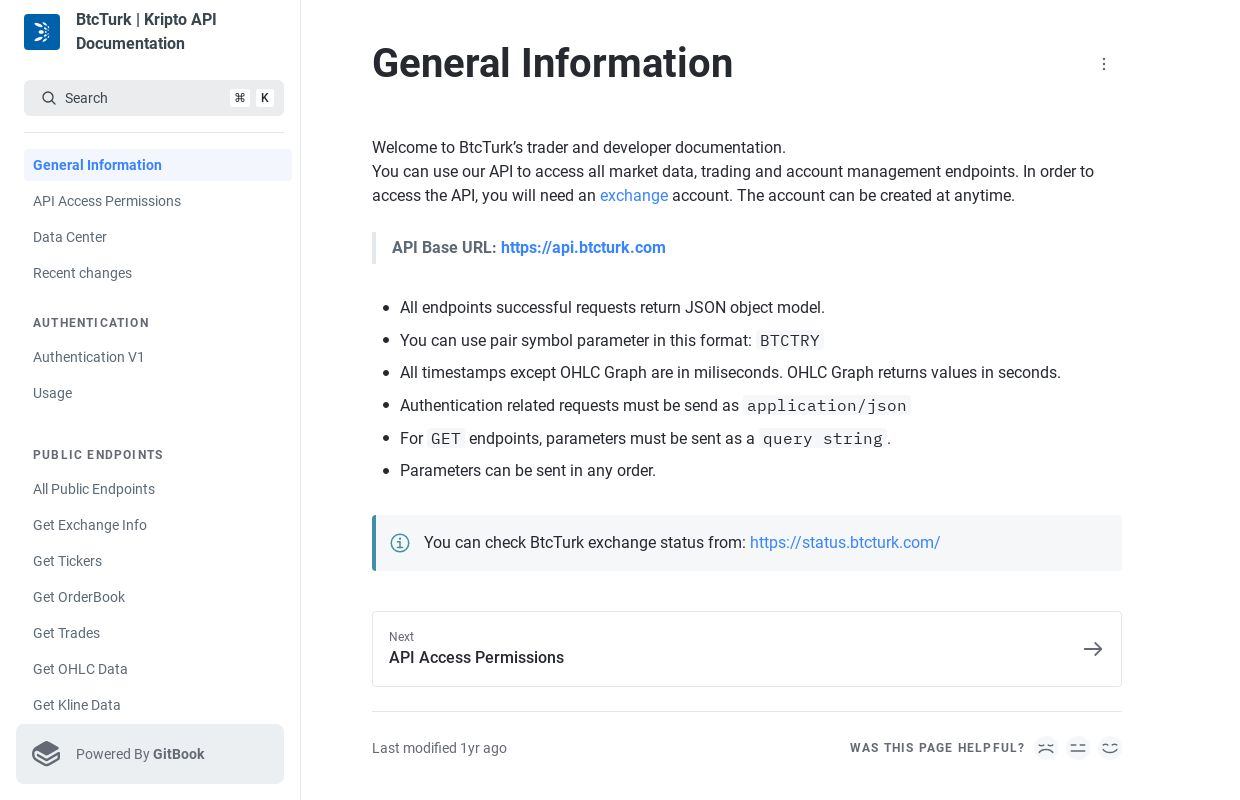Click the Next arrow icon
Screen dimensions: 1240x800
click(1093, 649)
